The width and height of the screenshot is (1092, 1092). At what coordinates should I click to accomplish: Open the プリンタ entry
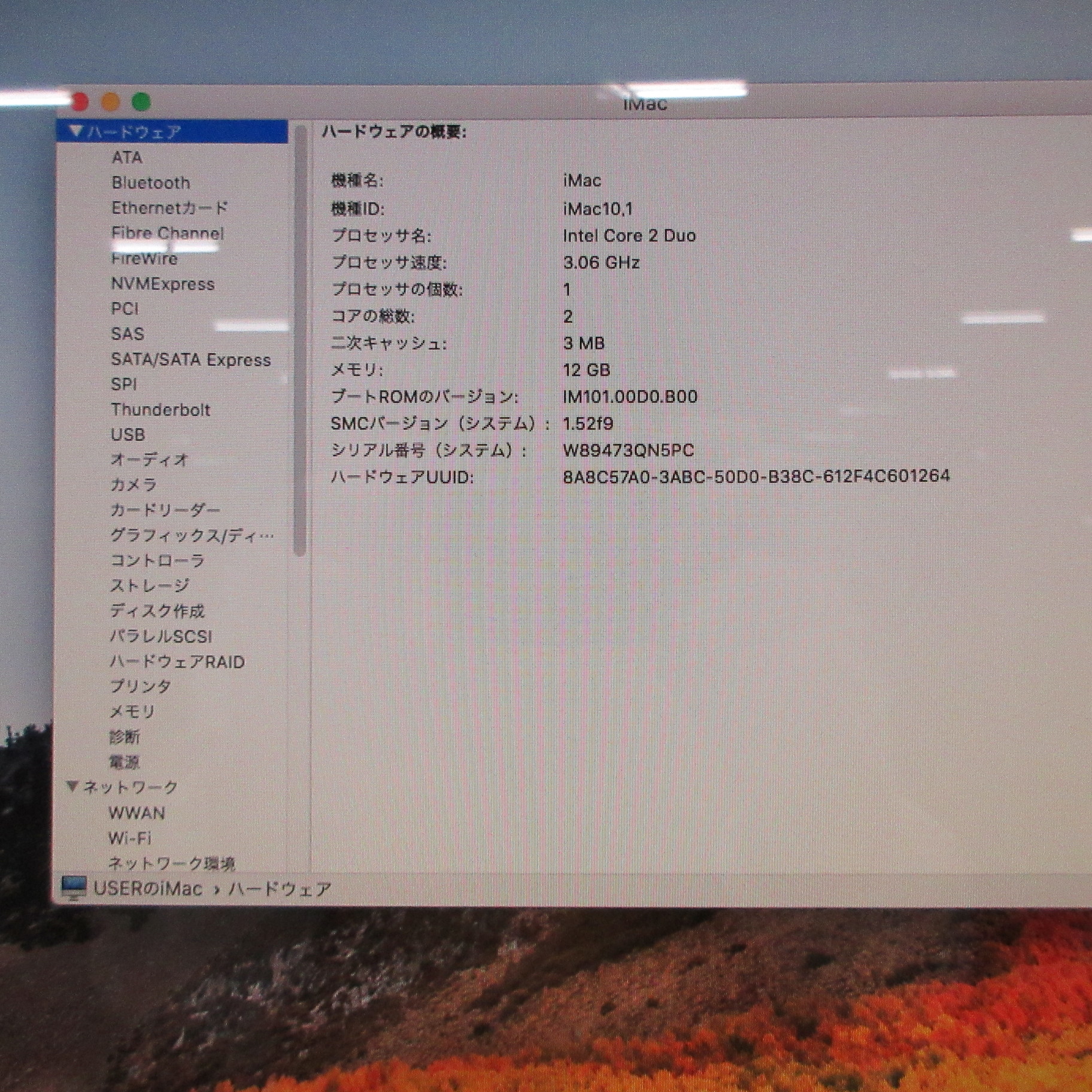tap(141, 686)
